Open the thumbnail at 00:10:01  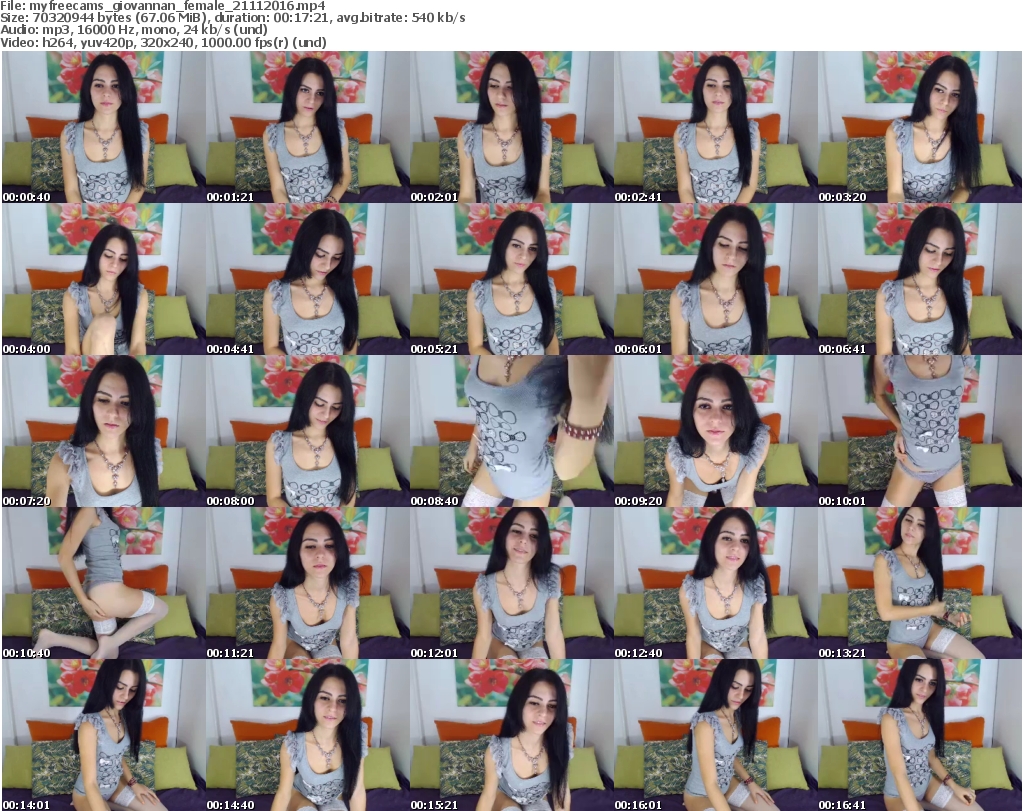pos(920,432)
